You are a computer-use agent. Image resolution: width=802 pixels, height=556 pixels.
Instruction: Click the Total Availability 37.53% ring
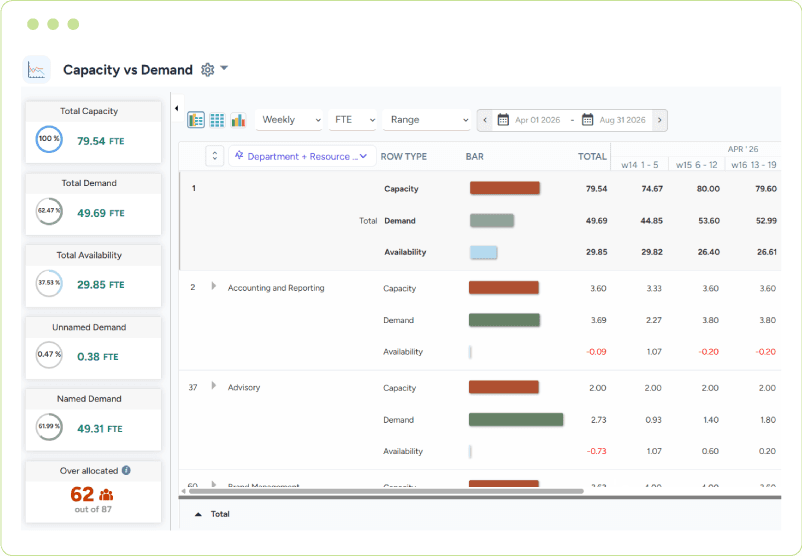(49, 283)
